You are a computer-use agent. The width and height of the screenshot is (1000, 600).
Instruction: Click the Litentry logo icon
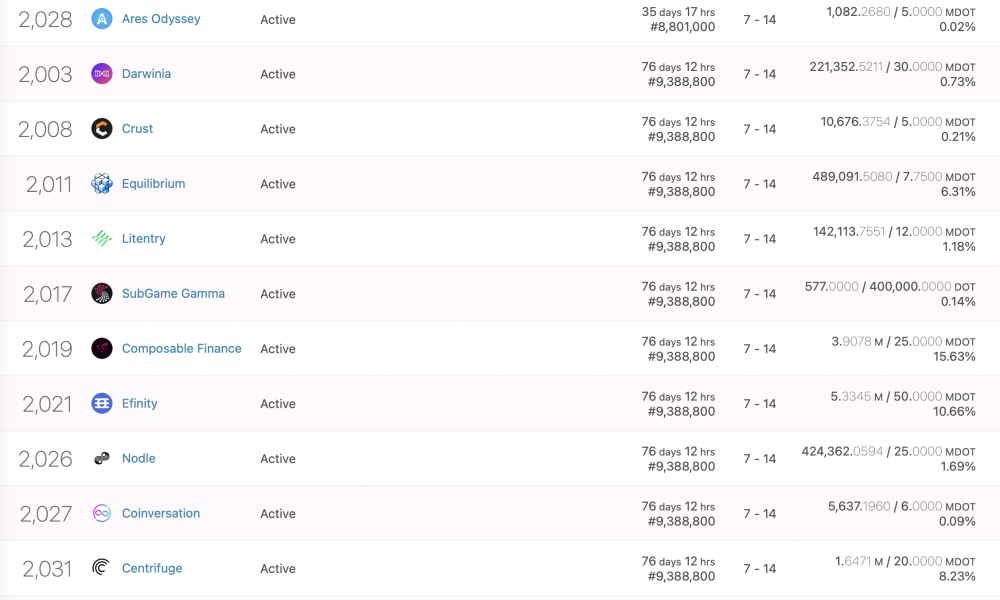point(101,238)
